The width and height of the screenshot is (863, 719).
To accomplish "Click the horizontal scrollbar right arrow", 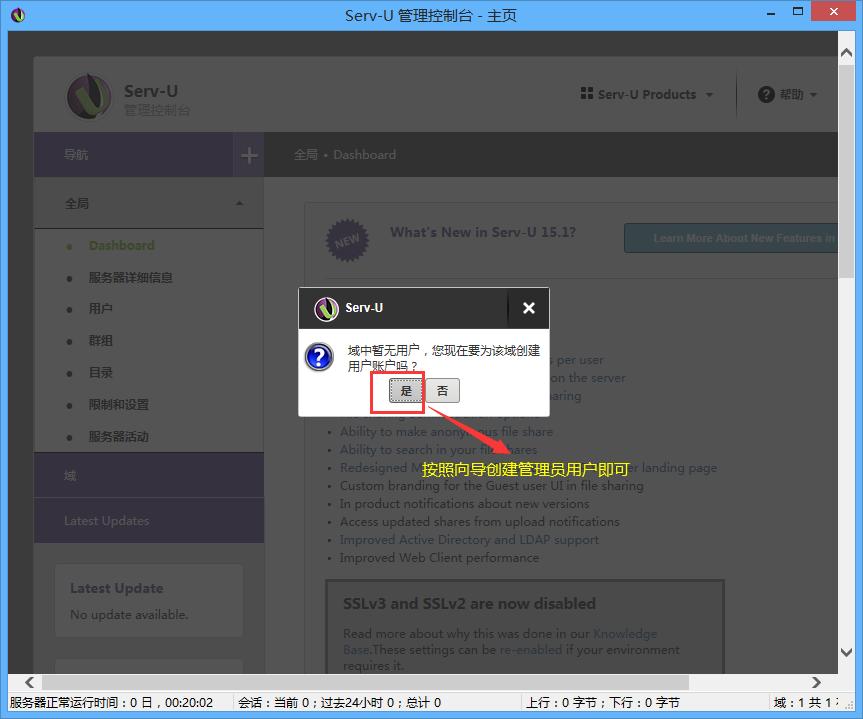I will pos(816,683).
